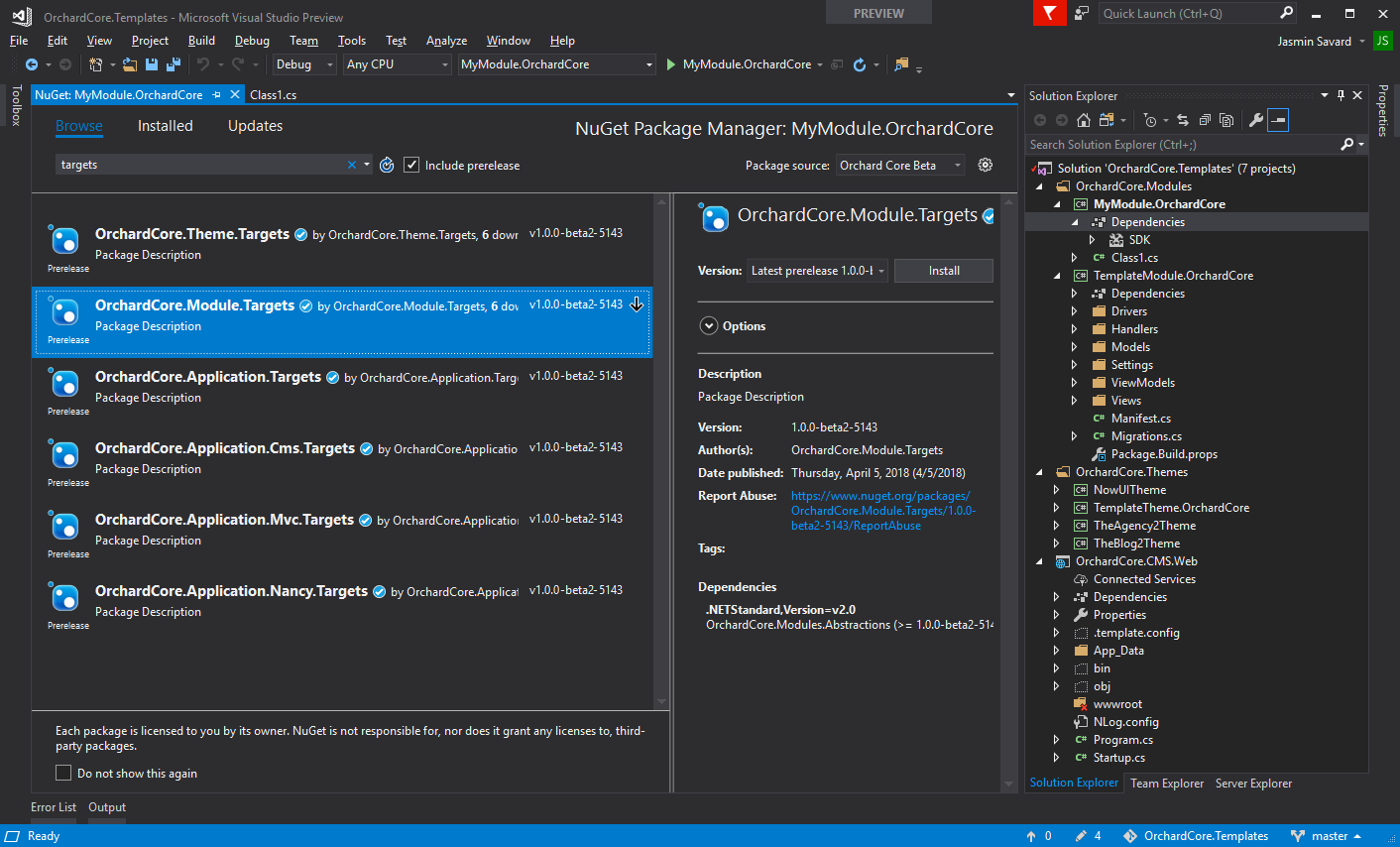Click the Properties wrench icon in Solution Explorer
The width and height of the screenshot is (1400, 847).
click(x=1256, y=120)
